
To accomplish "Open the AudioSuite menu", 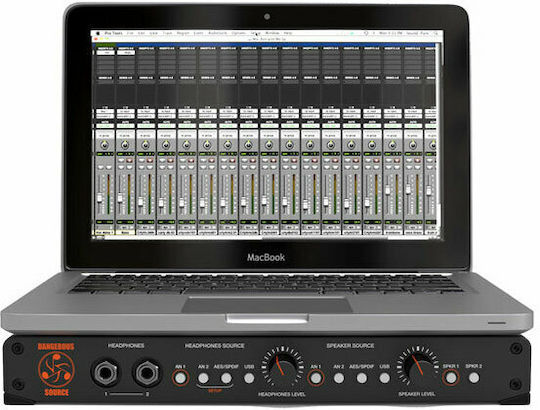I will click(x=218, y=33).
